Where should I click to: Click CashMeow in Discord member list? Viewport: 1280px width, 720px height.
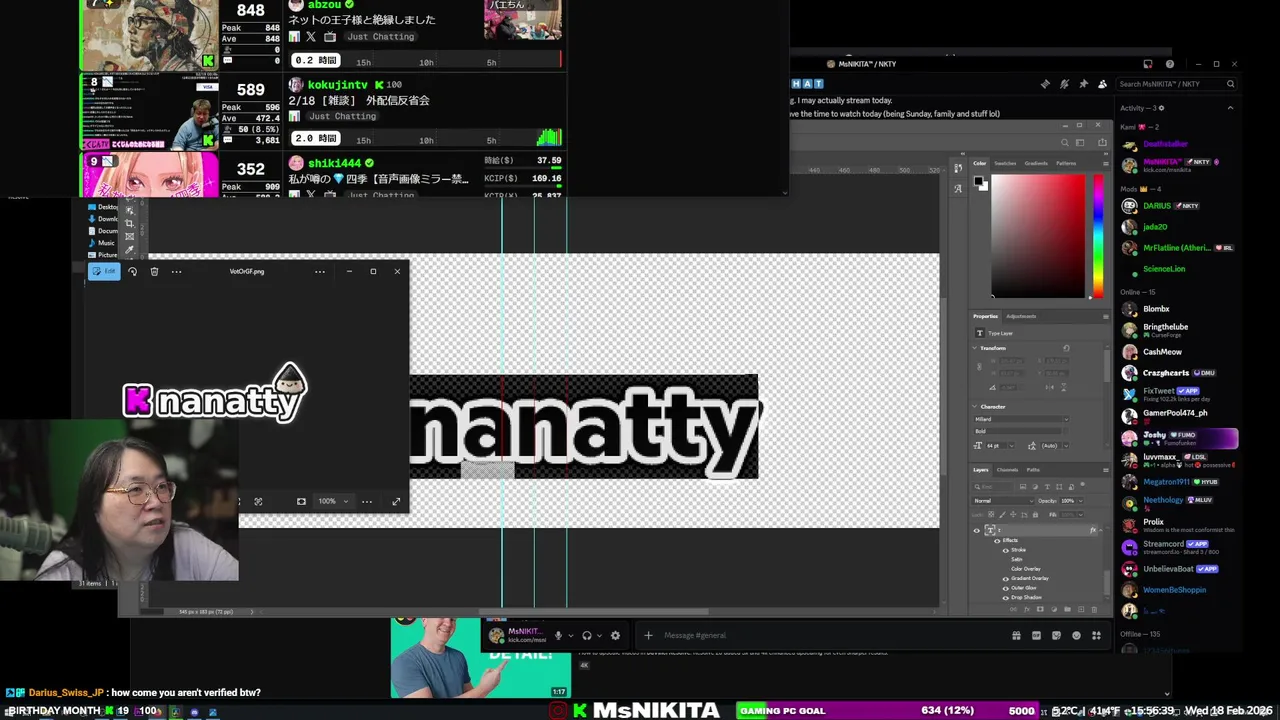pyautogui.click(x=1162, y=352)
